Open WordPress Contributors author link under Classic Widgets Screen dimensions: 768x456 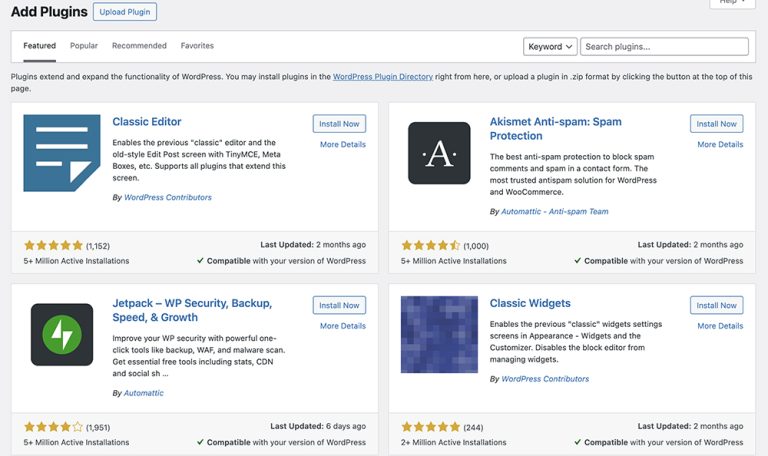pos(545,379)
